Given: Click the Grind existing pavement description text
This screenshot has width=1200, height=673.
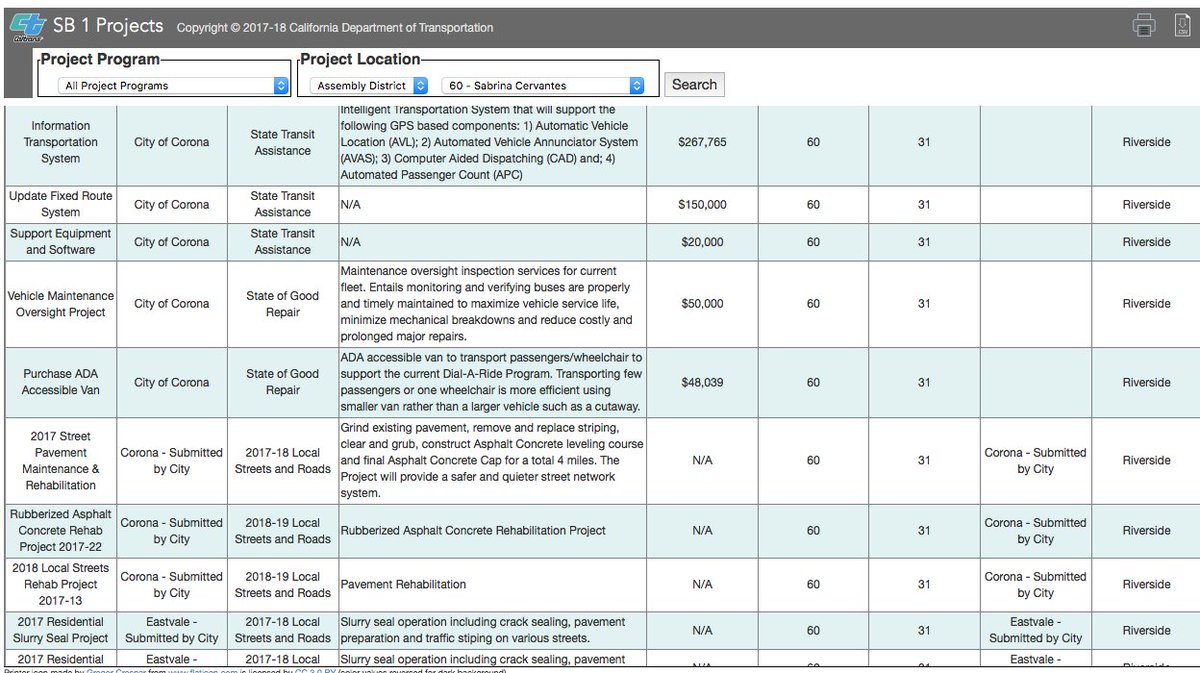Looking at the screenshot, I should (x=492, y=461).
